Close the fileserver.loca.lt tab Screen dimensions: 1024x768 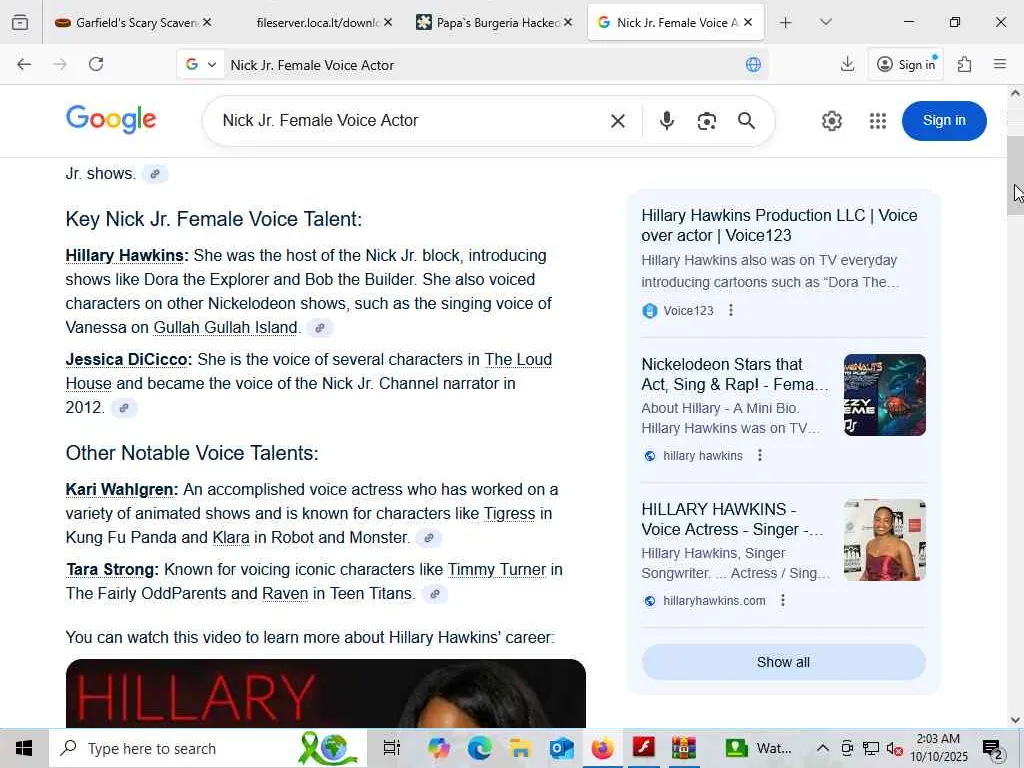(x=388, y=22)
